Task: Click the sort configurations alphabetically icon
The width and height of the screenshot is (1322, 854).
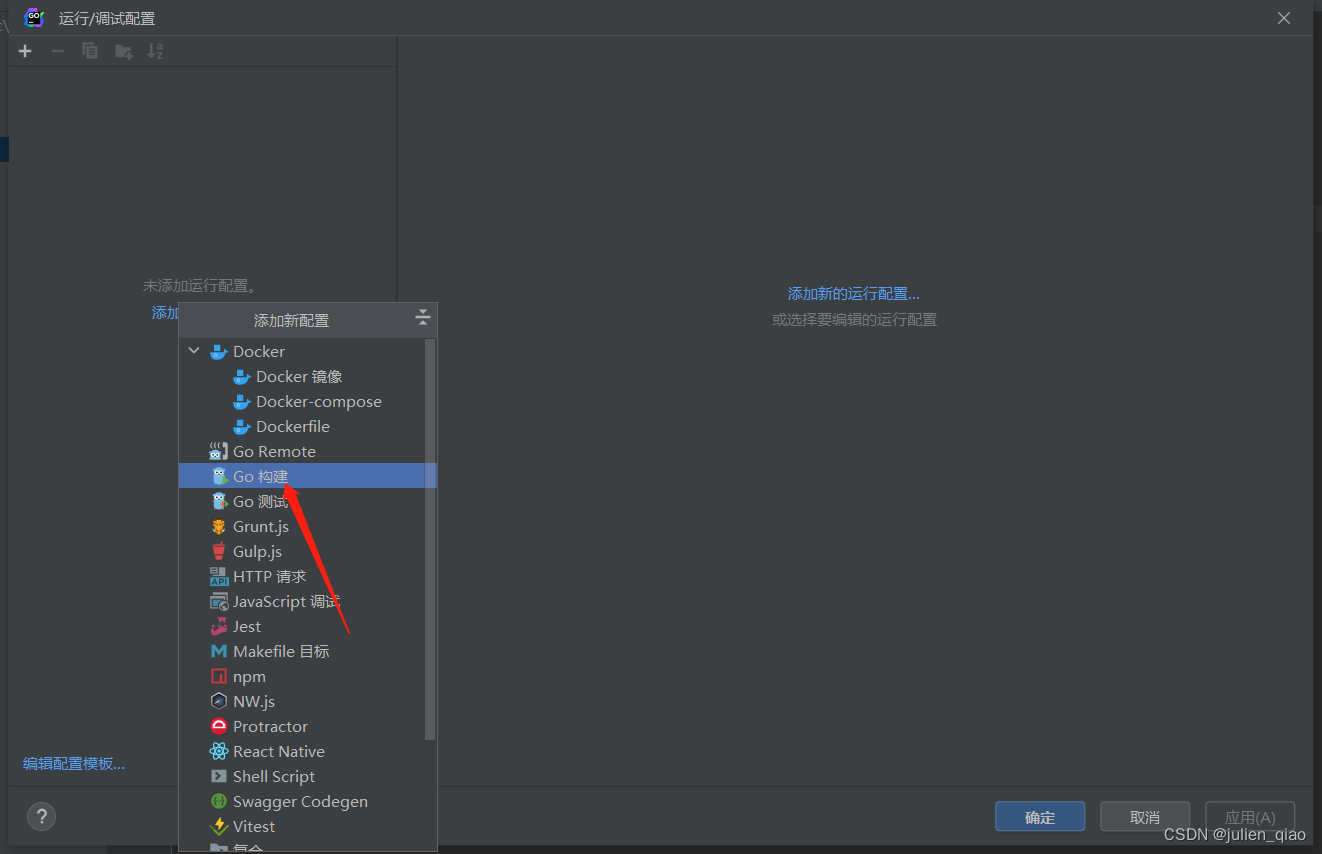Action: point(155,51)
